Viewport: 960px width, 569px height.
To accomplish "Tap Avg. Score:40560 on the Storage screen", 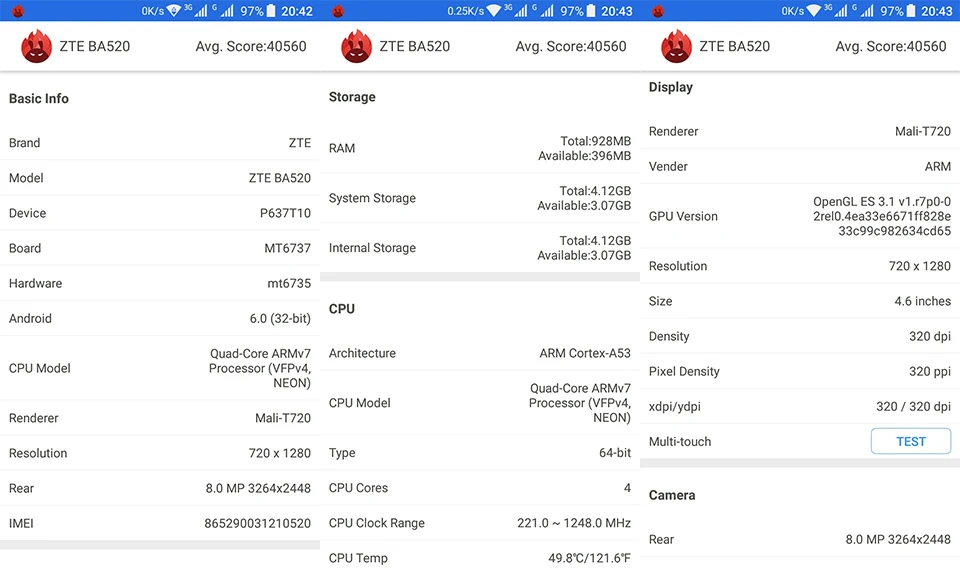I will (571, 47).
